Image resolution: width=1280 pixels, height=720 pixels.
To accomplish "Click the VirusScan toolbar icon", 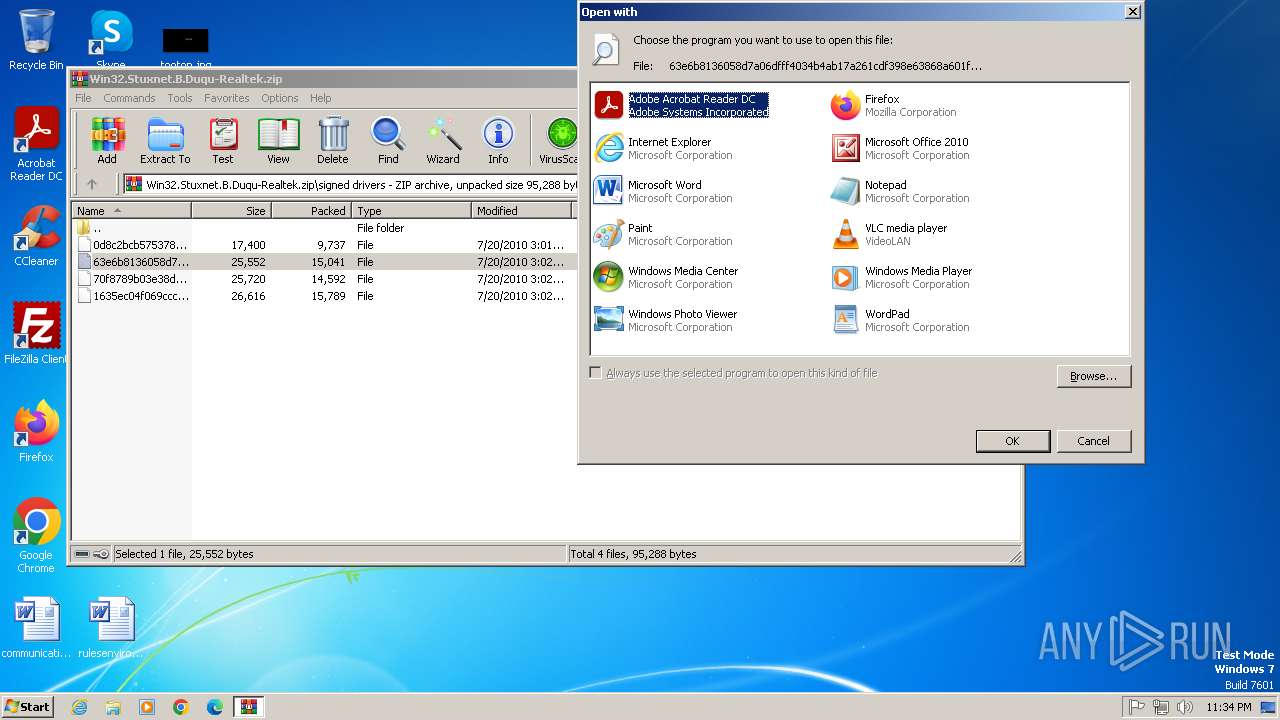I will tap(558, 141).
